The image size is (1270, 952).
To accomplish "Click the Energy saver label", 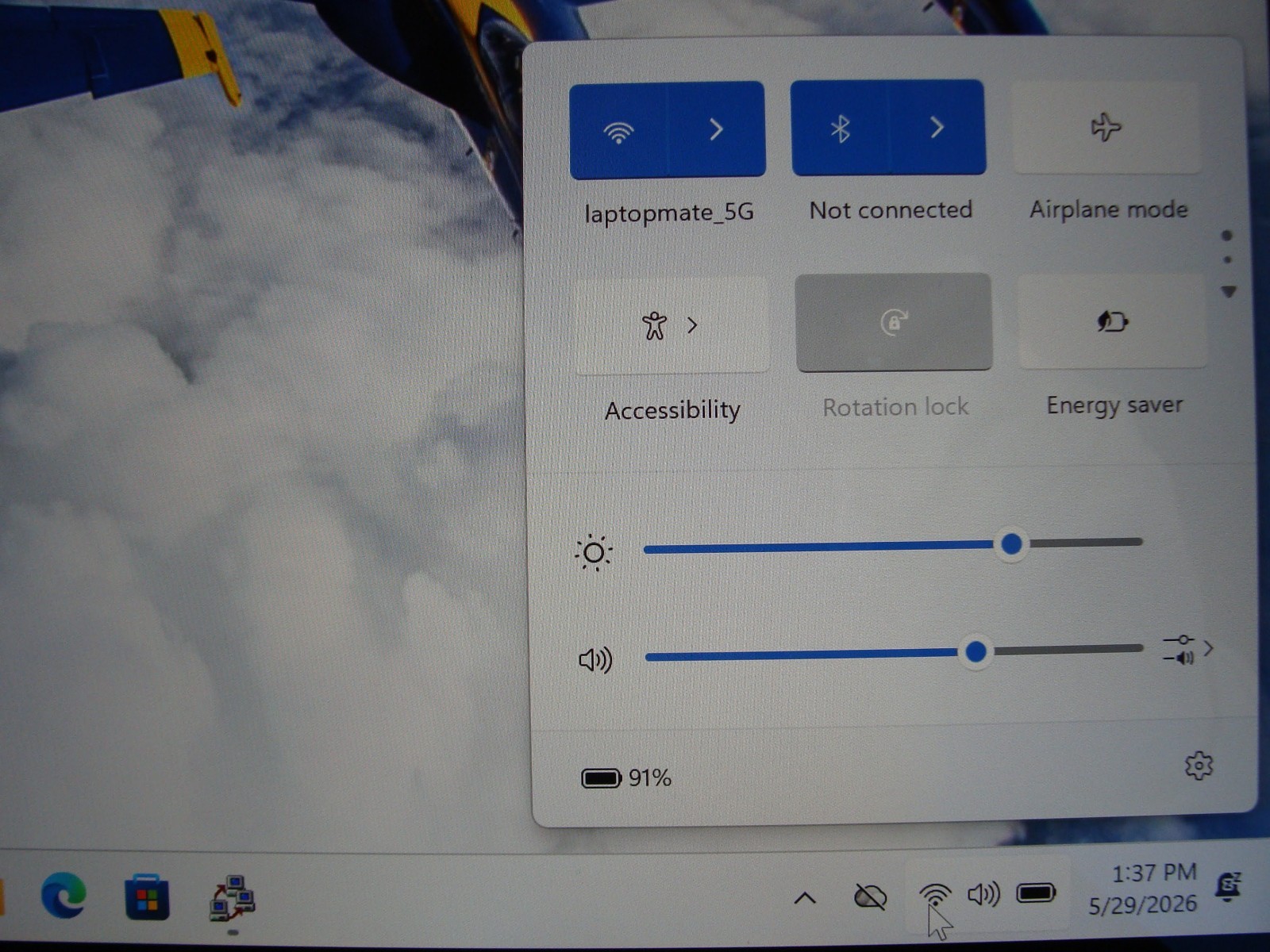I will point(1114,405).
